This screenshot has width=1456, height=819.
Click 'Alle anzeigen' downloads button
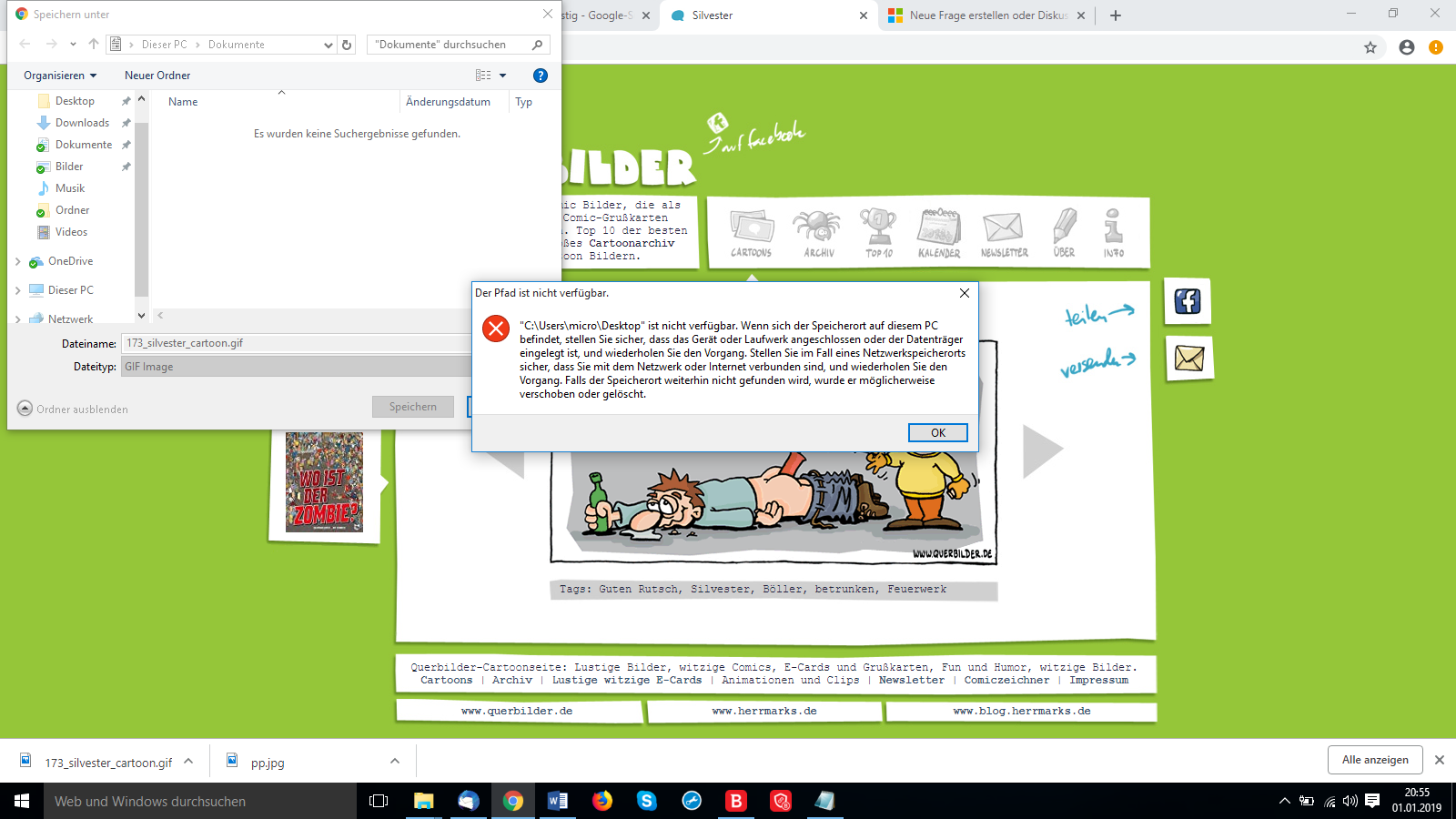(1375, 760)
